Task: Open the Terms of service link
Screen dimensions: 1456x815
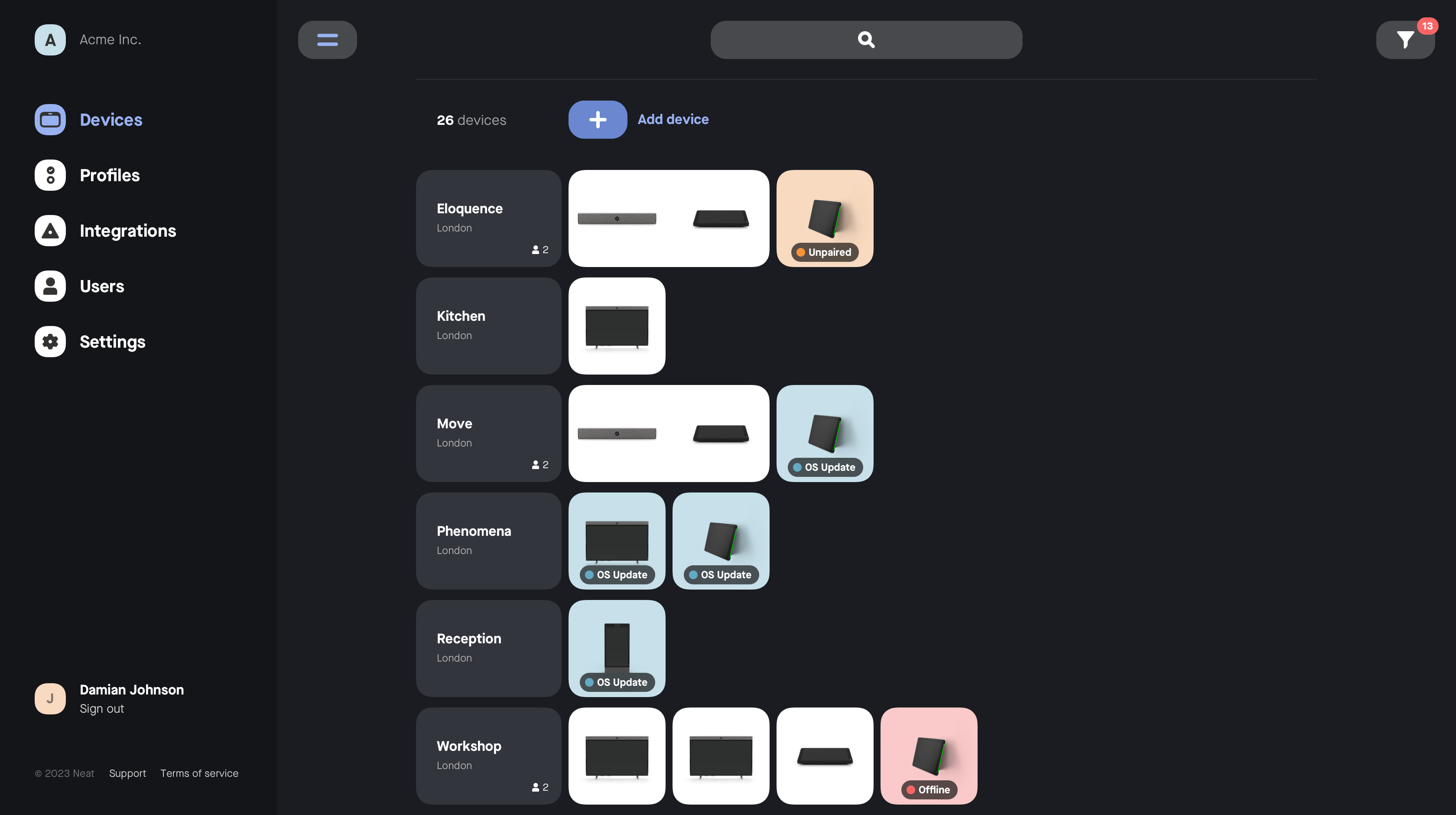Action: click(199, 773)
